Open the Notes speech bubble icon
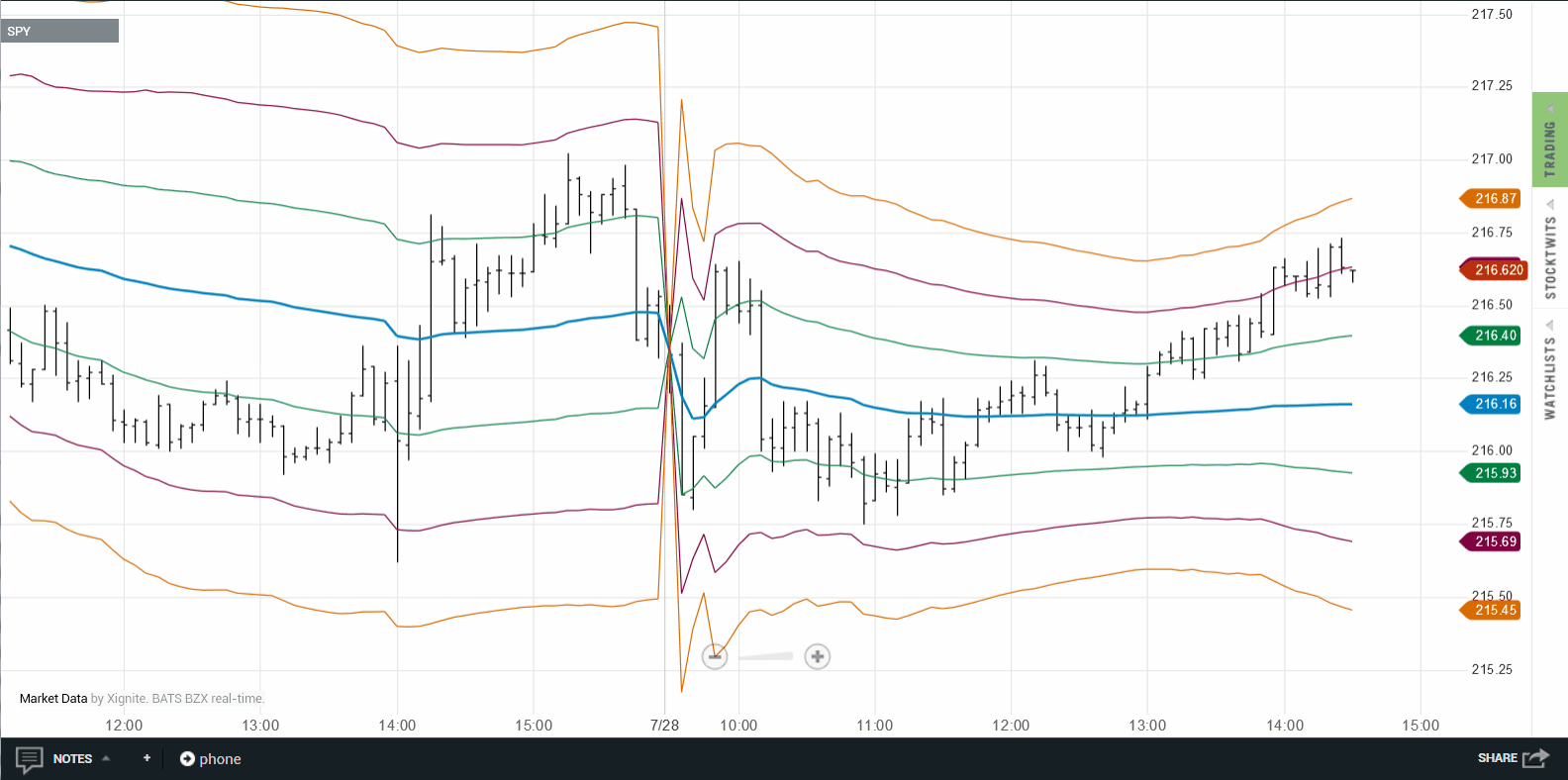 click(x=29, y=759)
